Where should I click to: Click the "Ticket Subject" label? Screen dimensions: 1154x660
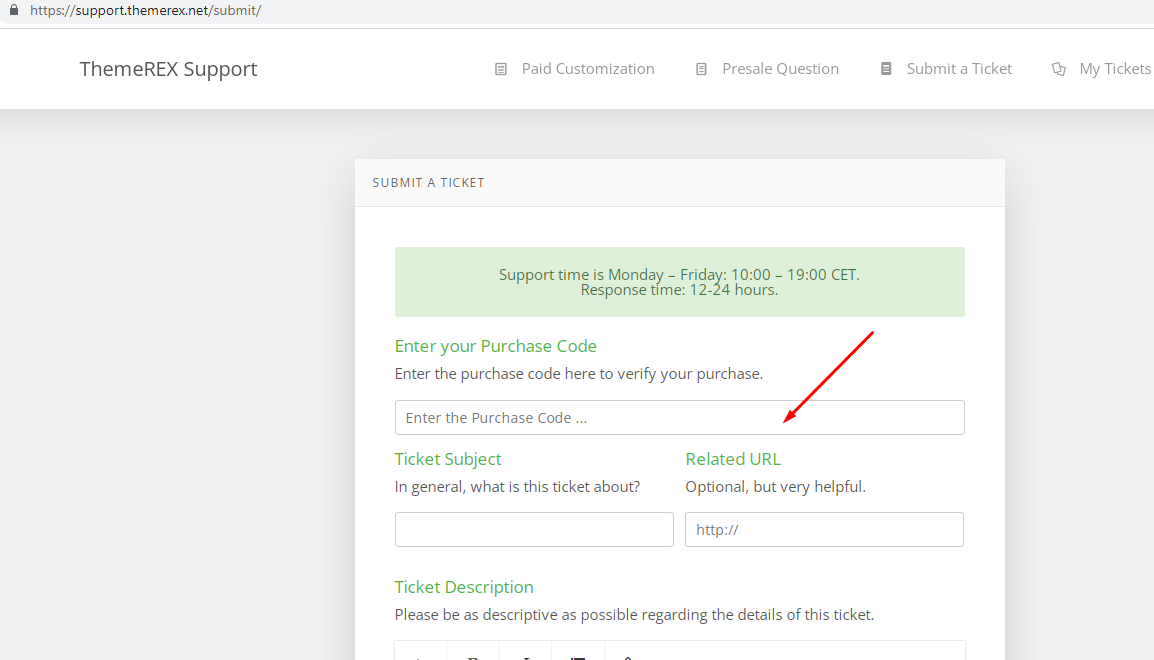coord(447,458)
